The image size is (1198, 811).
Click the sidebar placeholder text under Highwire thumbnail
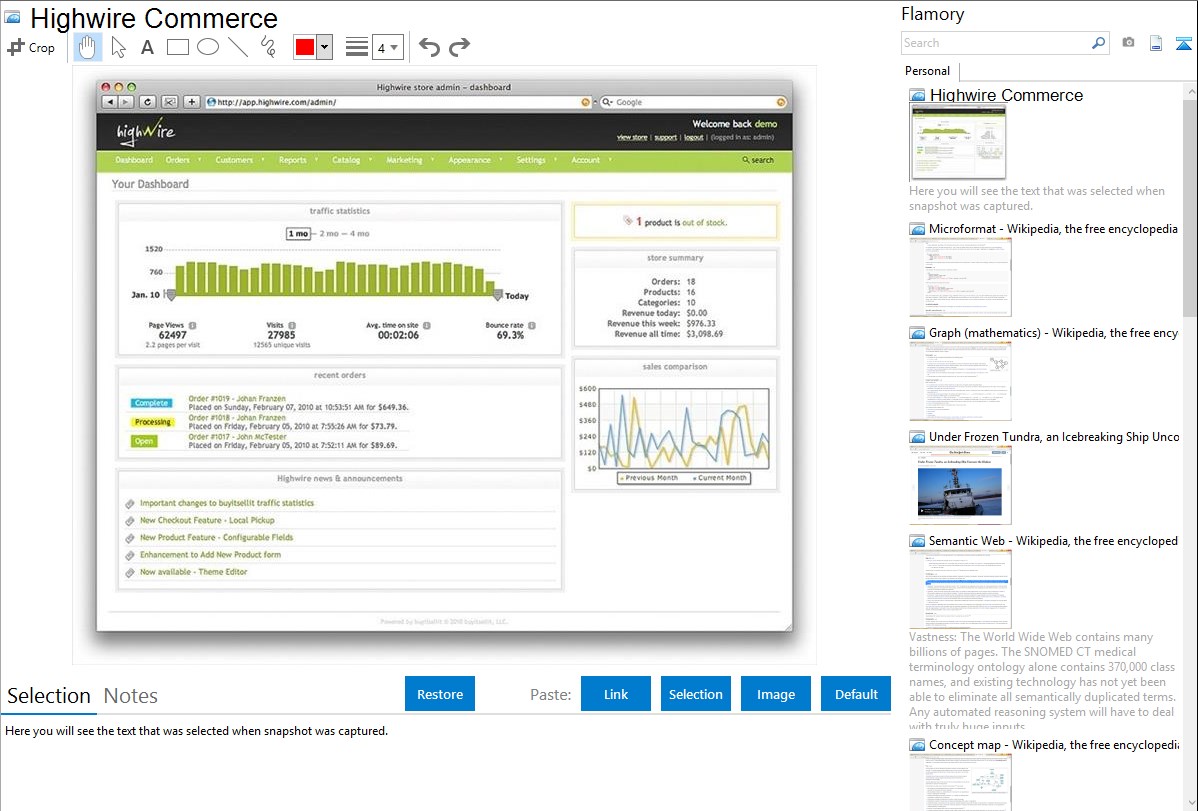[x=1037, y=199]
